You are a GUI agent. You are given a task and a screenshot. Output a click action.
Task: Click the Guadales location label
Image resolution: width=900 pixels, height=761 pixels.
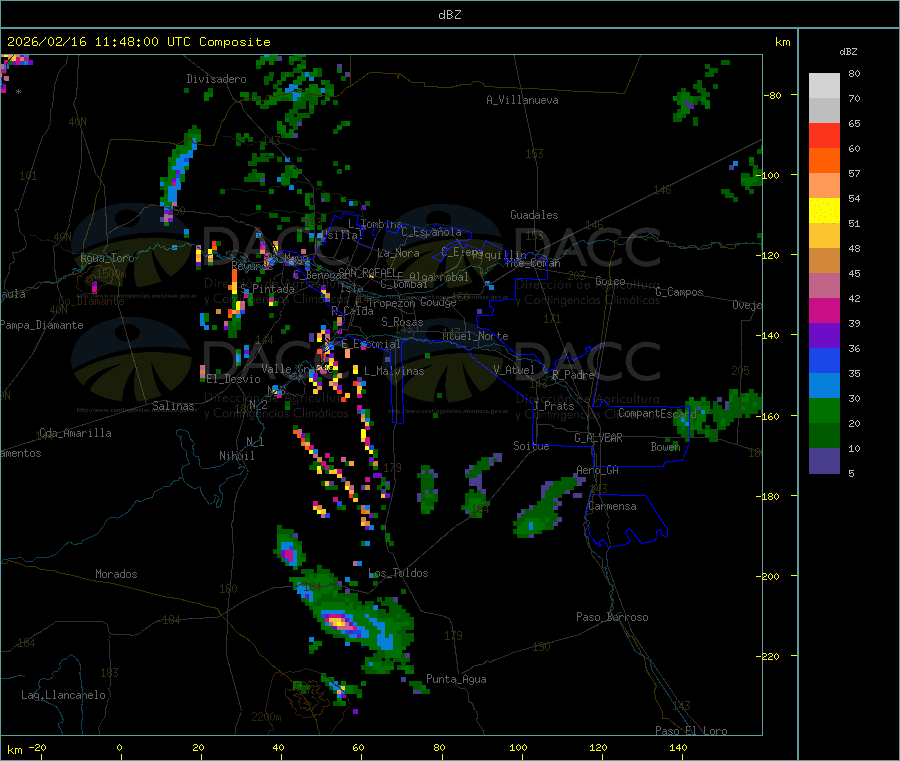click(x=534, y=215)
